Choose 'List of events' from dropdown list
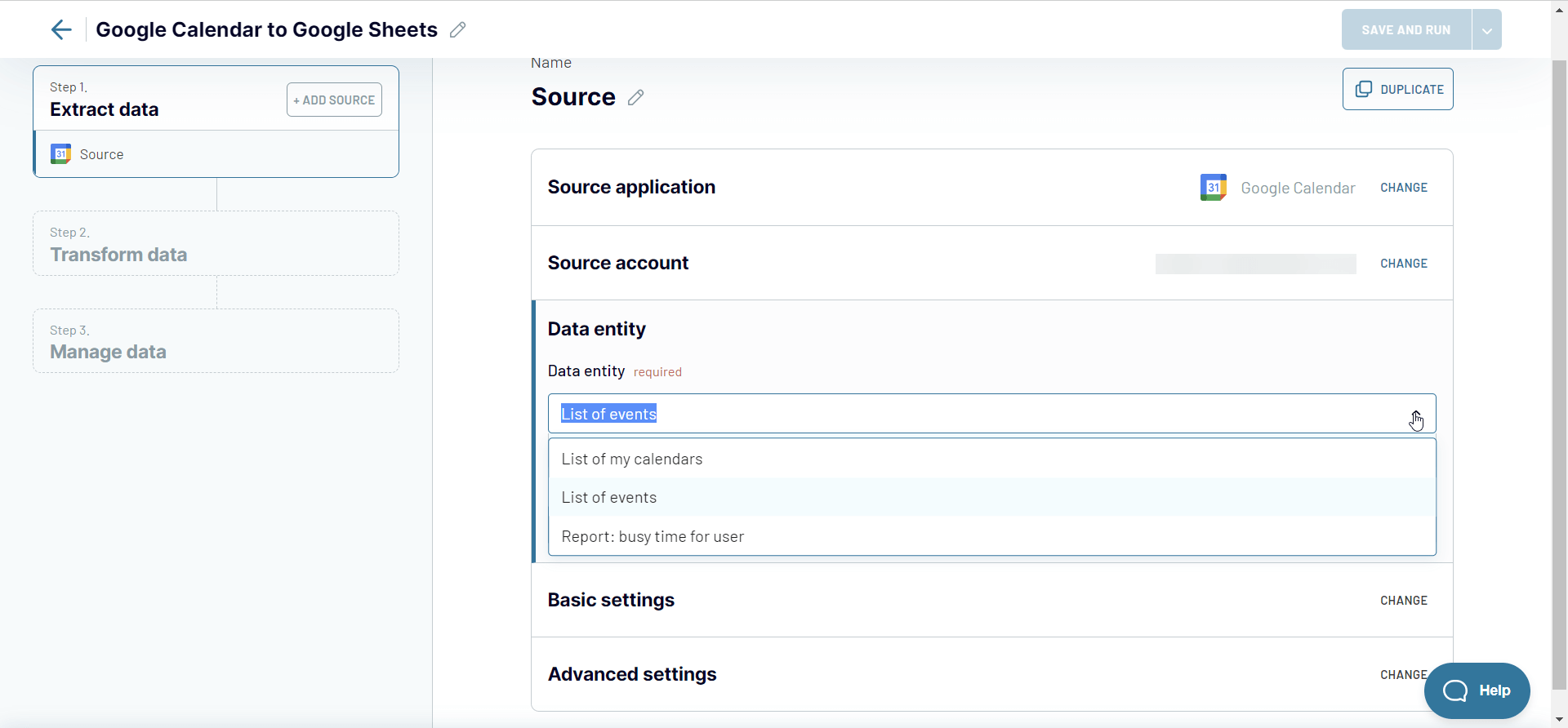 [608, 497]
